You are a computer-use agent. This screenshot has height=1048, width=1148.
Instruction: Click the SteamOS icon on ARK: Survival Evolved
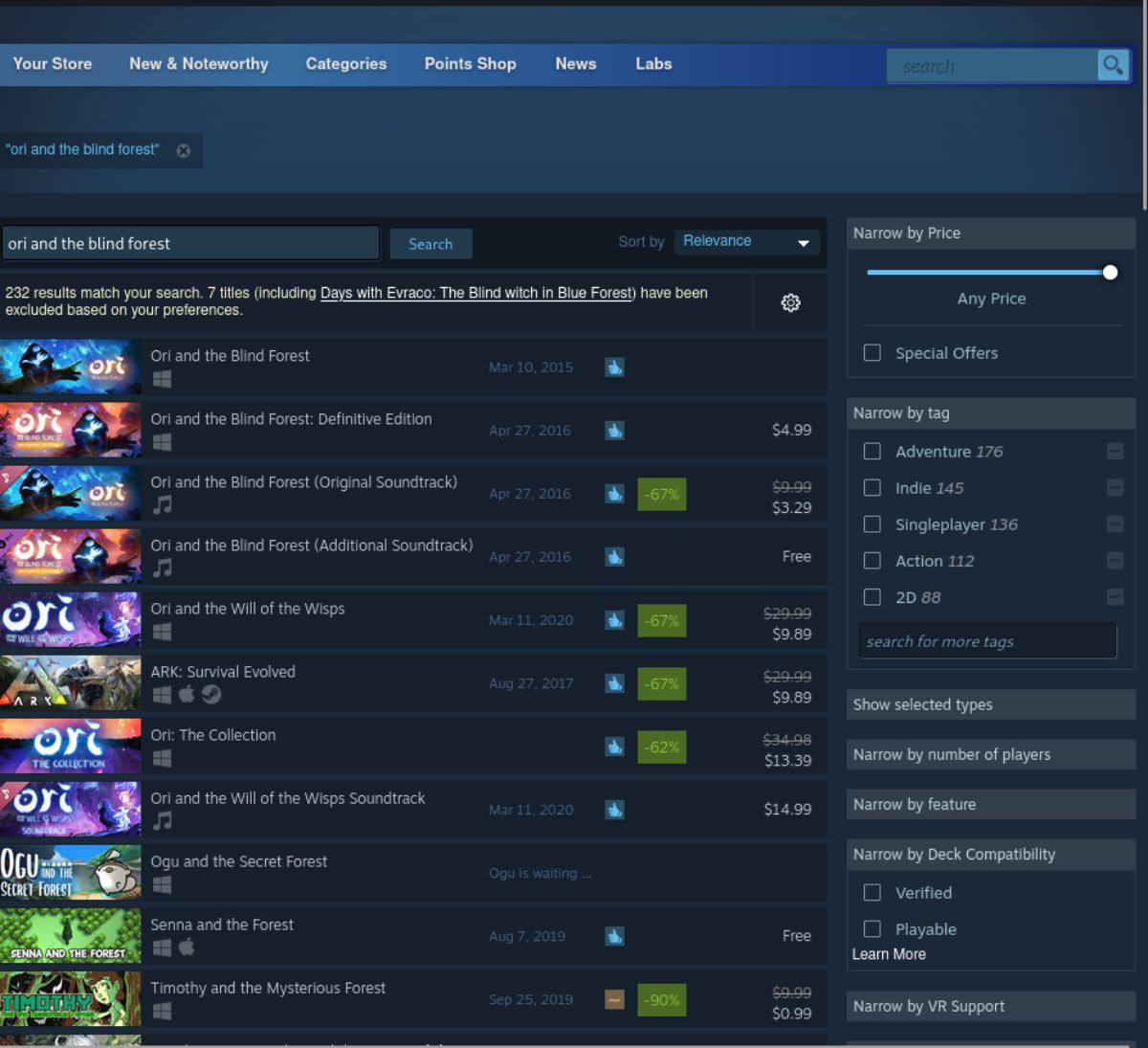[x=211, y=695]
